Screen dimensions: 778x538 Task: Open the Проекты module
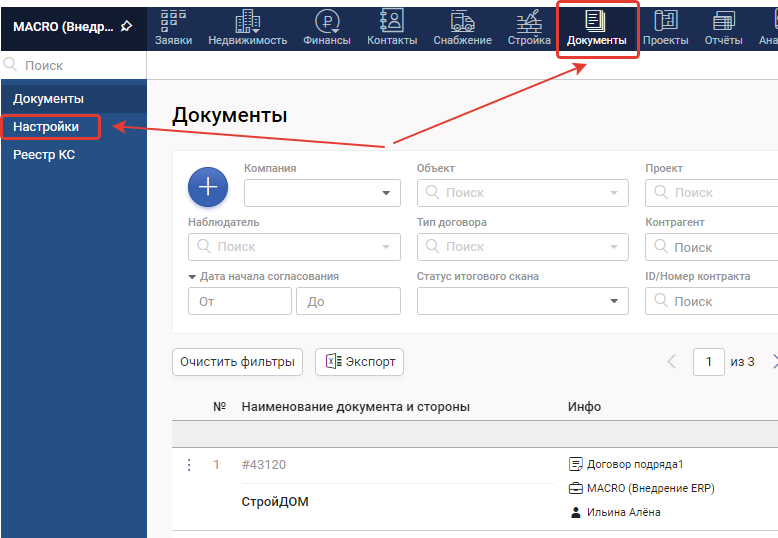pos(665,28)
